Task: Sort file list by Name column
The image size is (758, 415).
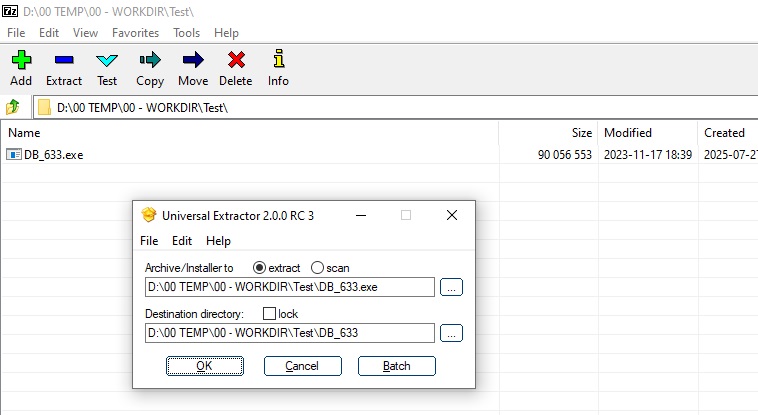Action: [x=249, y=133]
